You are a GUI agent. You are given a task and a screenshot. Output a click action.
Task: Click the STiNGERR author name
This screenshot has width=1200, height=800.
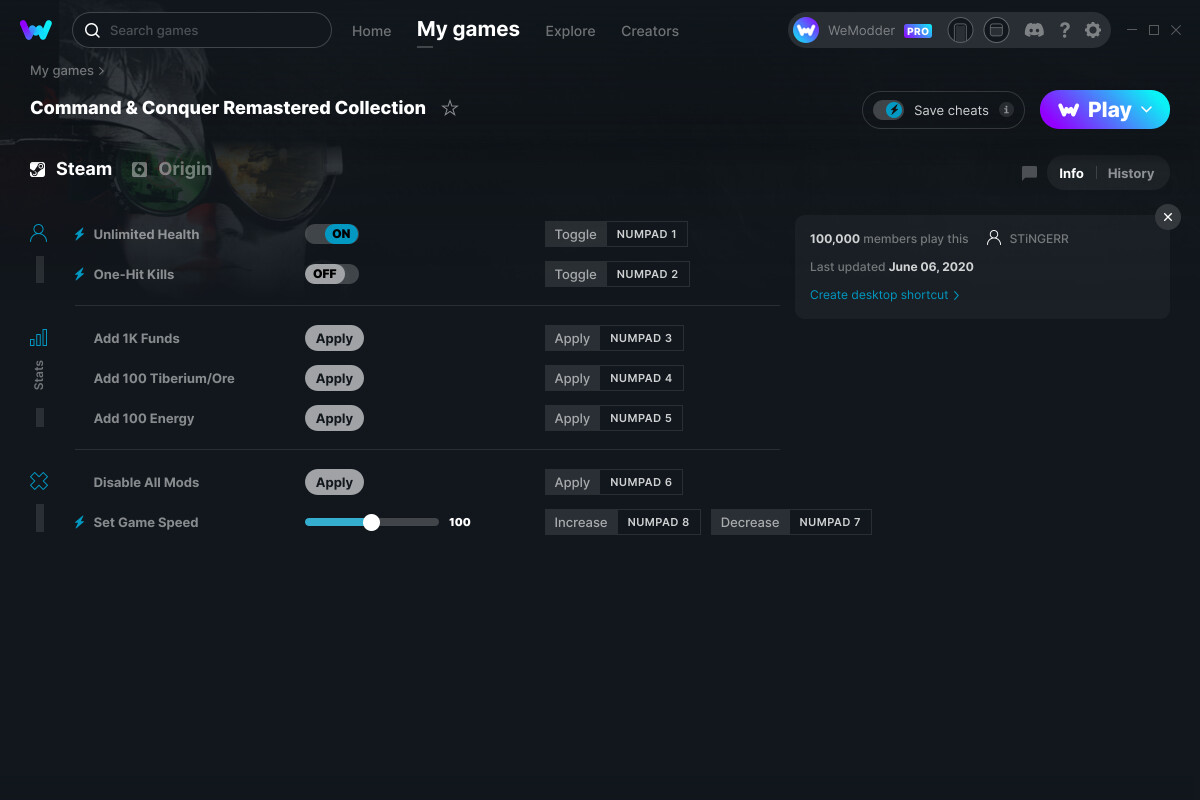[x=1039, y=239]
